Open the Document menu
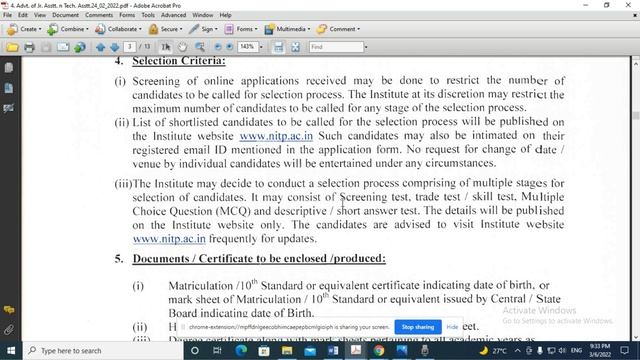Viewport: 640px width, 360px height. [x=65, y=15]
